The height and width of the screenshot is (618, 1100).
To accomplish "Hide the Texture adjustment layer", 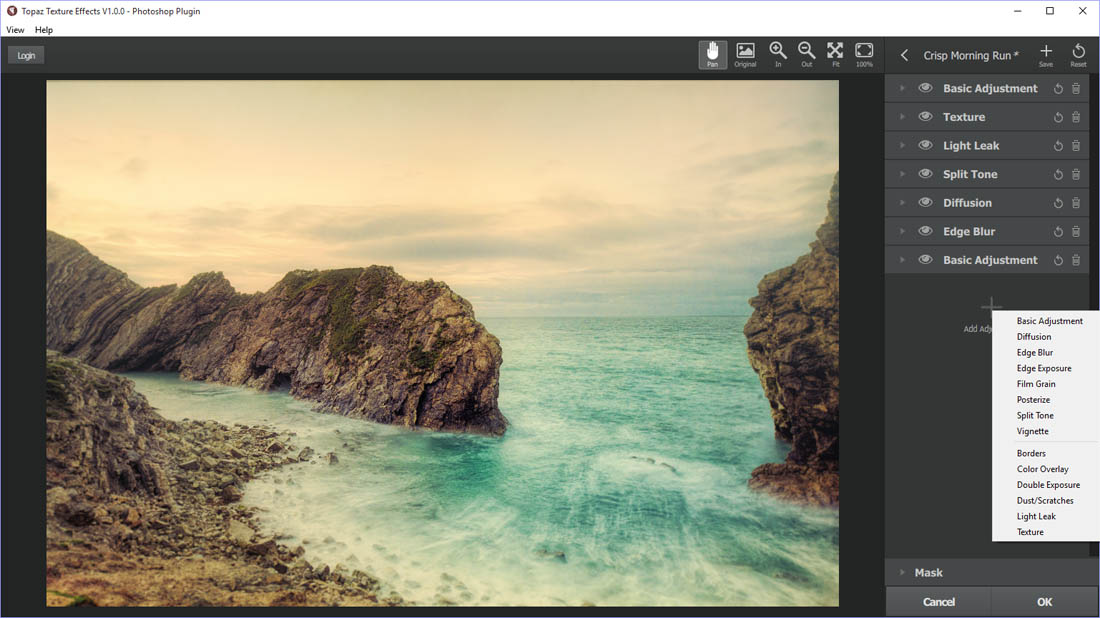I will click(x=925, y=117).
